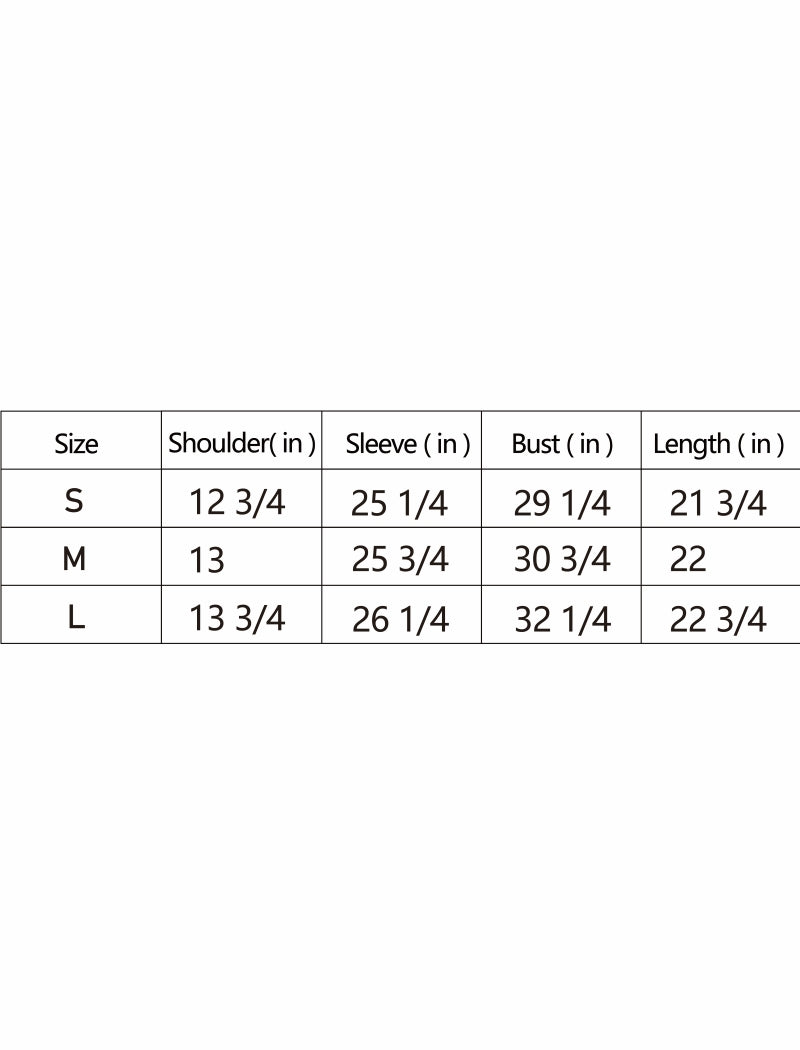Click the M sleeve value 25 3/4
Screen dimensions: 800x1050
coord(399,560)
